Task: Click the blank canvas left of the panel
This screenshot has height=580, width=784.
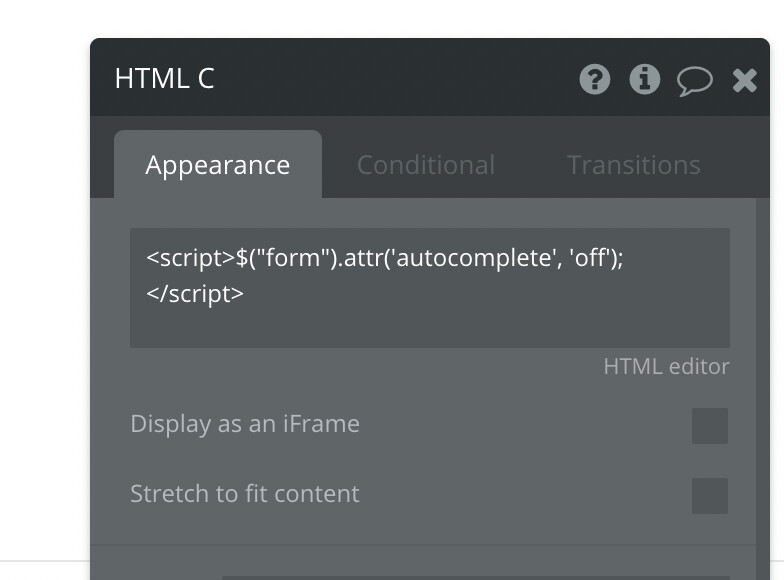Action: point(45,300)
